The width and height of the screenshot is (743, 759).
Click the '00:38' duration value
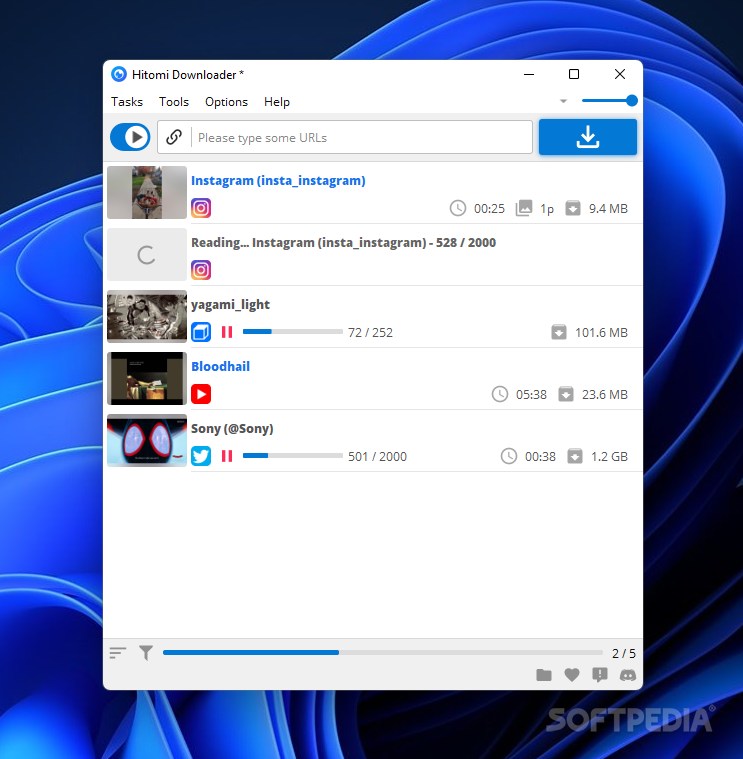(x=540, y=456)
